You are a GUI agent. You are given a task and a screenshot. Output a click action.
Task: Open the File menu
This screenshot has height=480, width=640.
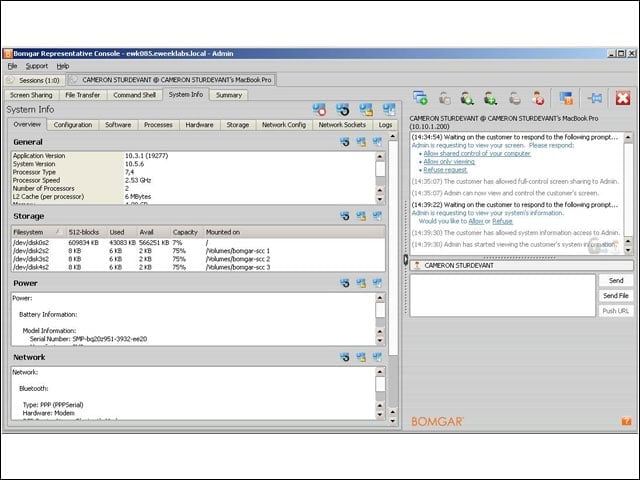pos(12,66)
